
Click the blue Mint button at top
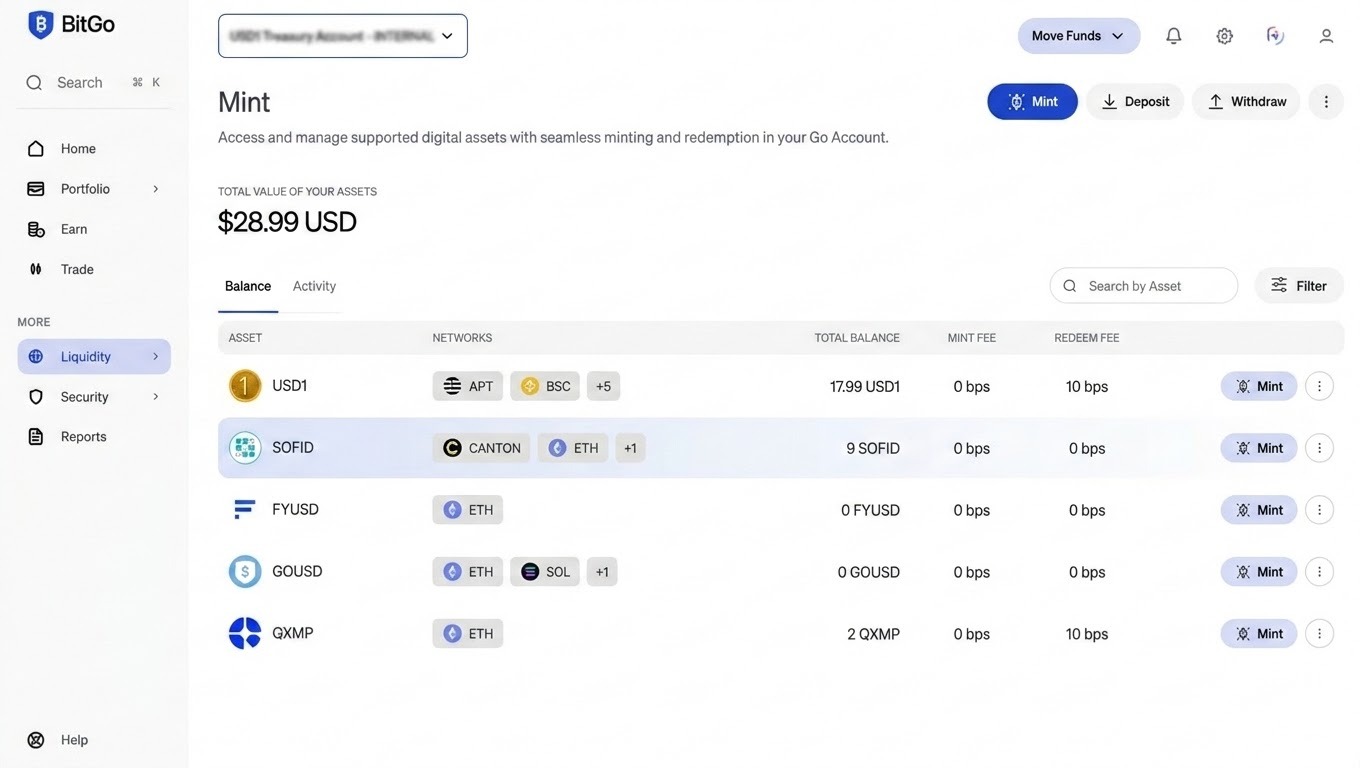point(1032,102)
